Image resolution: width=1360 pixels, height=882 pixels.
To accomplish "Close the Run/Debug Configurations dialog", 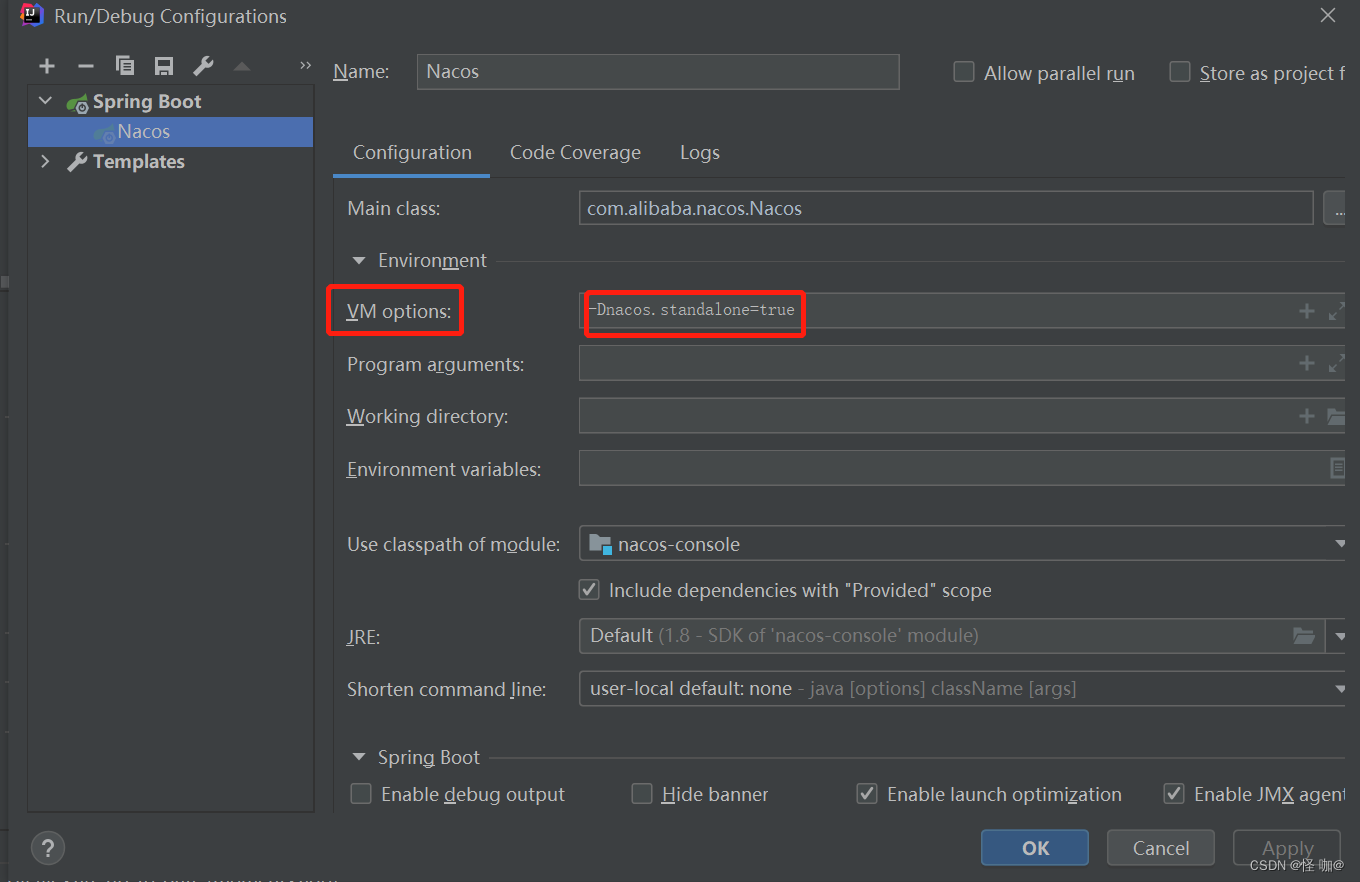I will click(x=1327, y=16).
